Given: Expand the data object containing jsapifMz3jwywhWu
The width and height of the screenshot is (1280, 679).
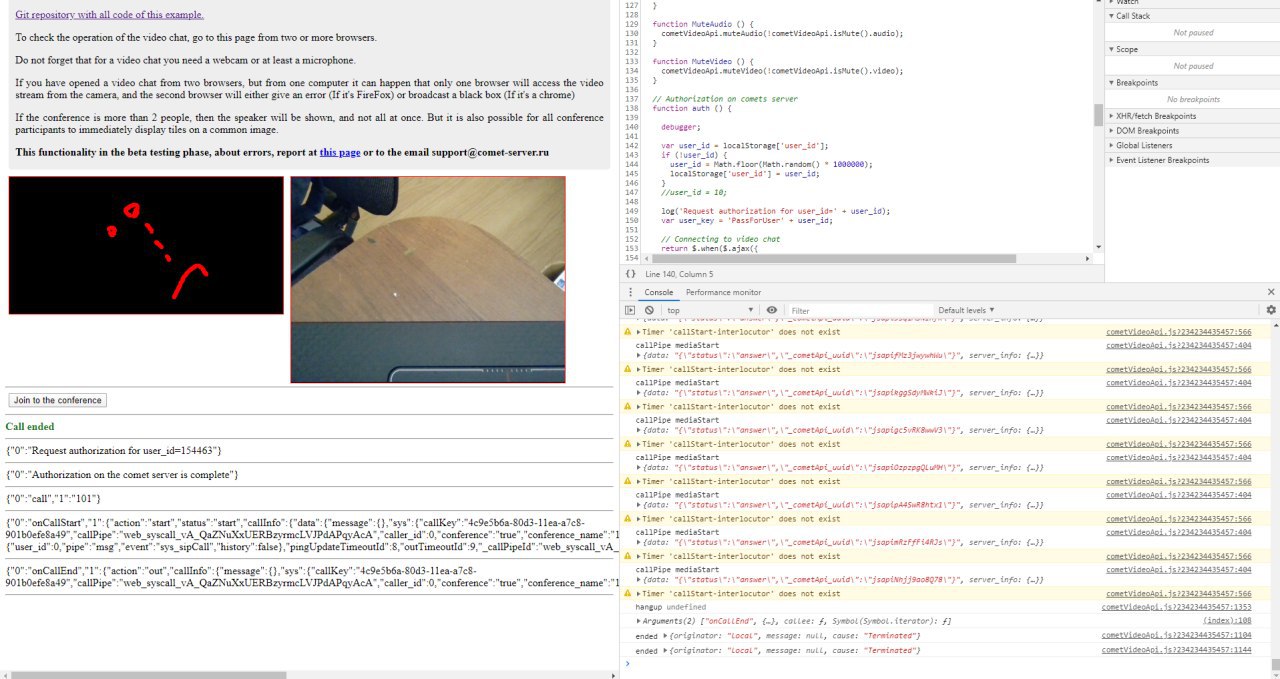Looking at the screenshot, I should pos(639,355).
